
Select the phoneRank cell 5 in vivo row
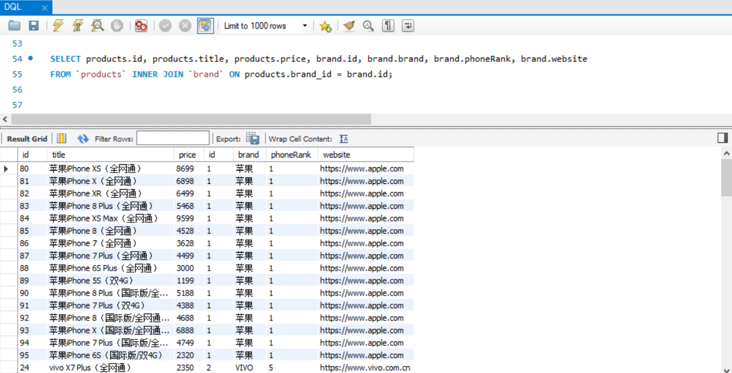point(292,368)
